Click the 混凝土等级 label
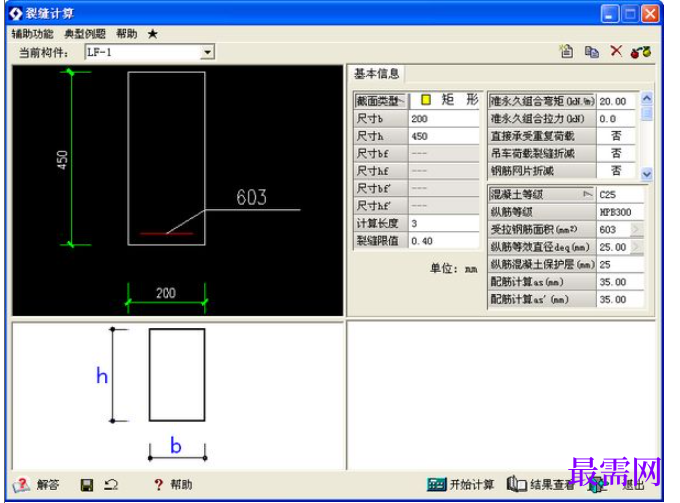 tap(517, 195)
